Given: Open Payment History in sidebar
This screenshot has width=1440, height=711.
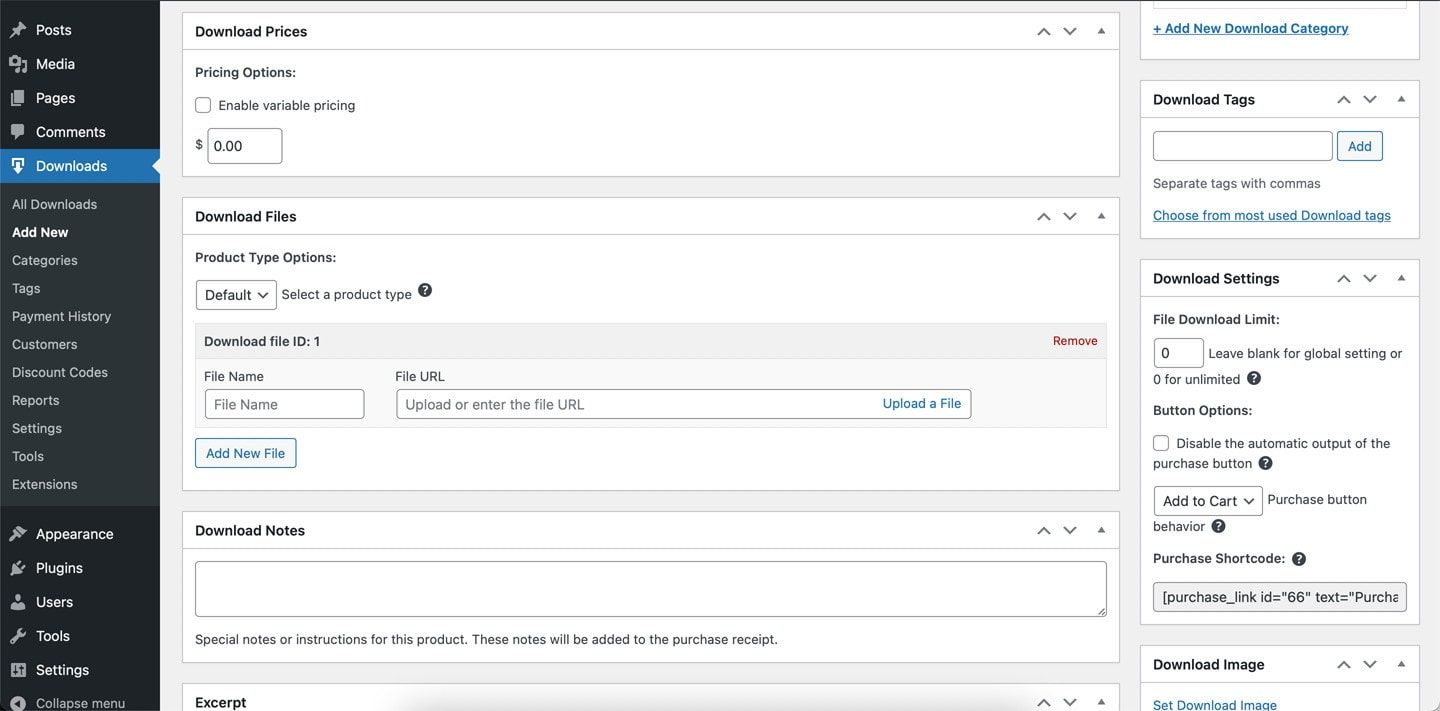Looking at the screenshot, I should click(61, 316).
